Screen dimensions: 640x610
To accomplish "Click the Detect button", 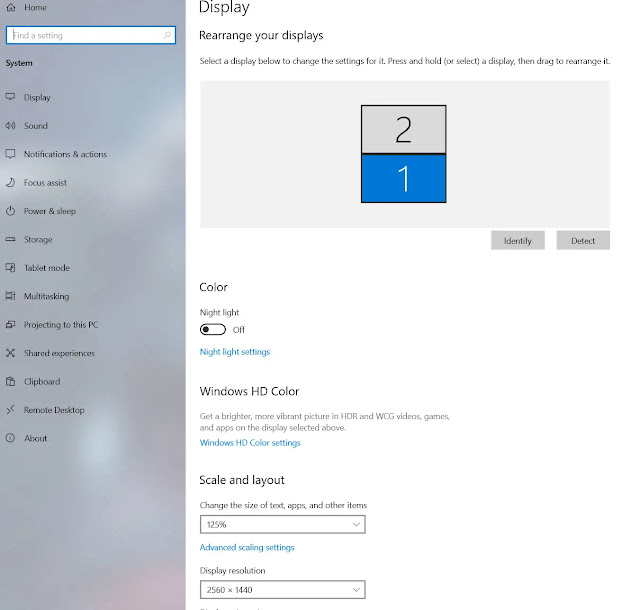I will (583, 240).
